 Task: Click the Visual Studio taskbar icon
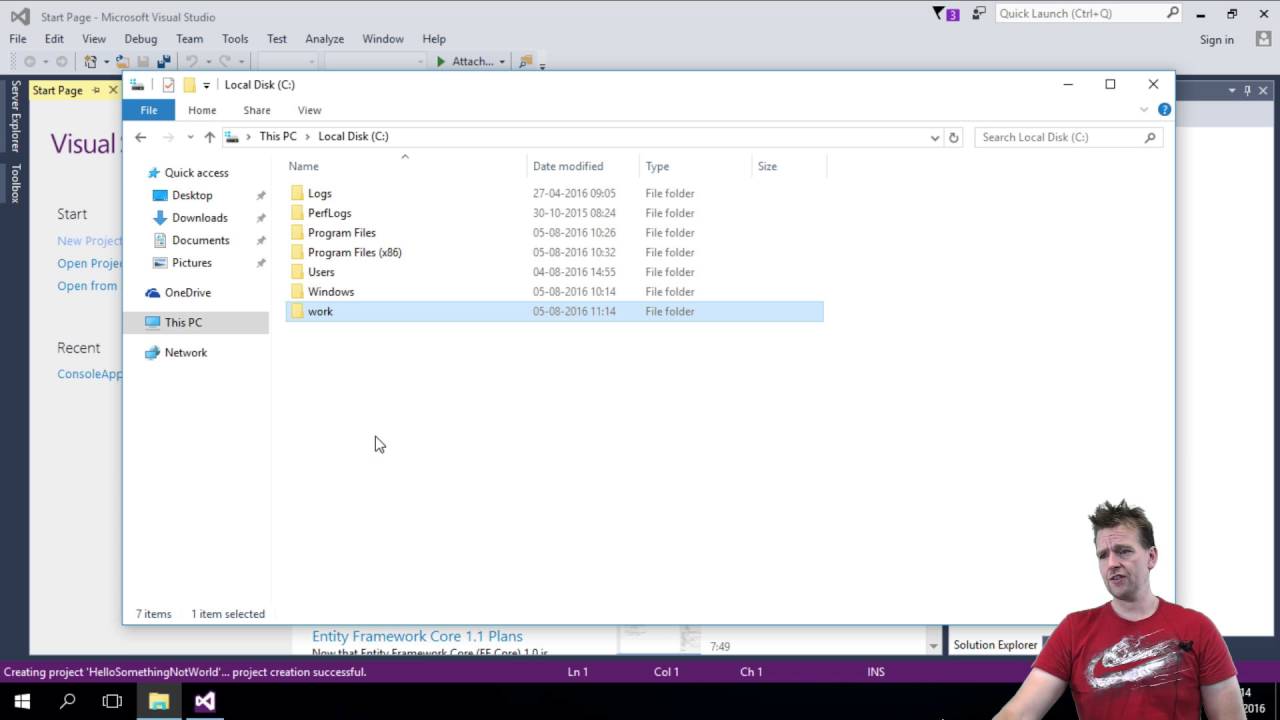(204, 701)
